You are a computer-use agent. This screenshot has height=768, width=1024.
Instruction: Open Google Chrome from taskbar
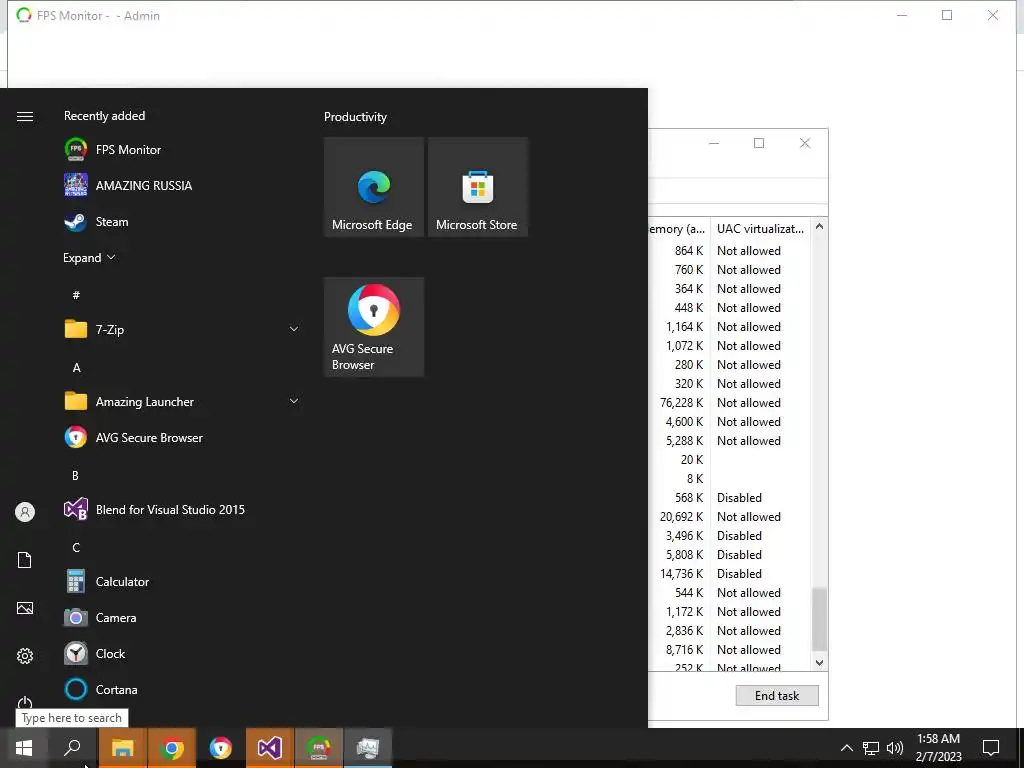[x=172, y=748]
